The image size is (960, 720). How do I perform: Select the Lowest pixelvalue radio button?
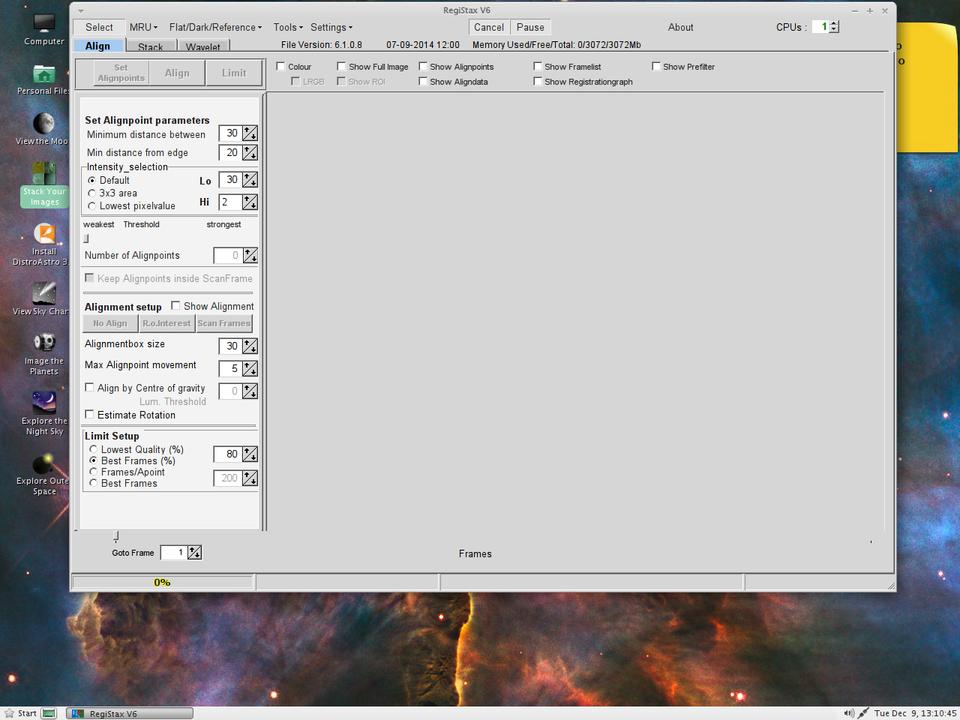pyautogui.click(x=93, y=206)
